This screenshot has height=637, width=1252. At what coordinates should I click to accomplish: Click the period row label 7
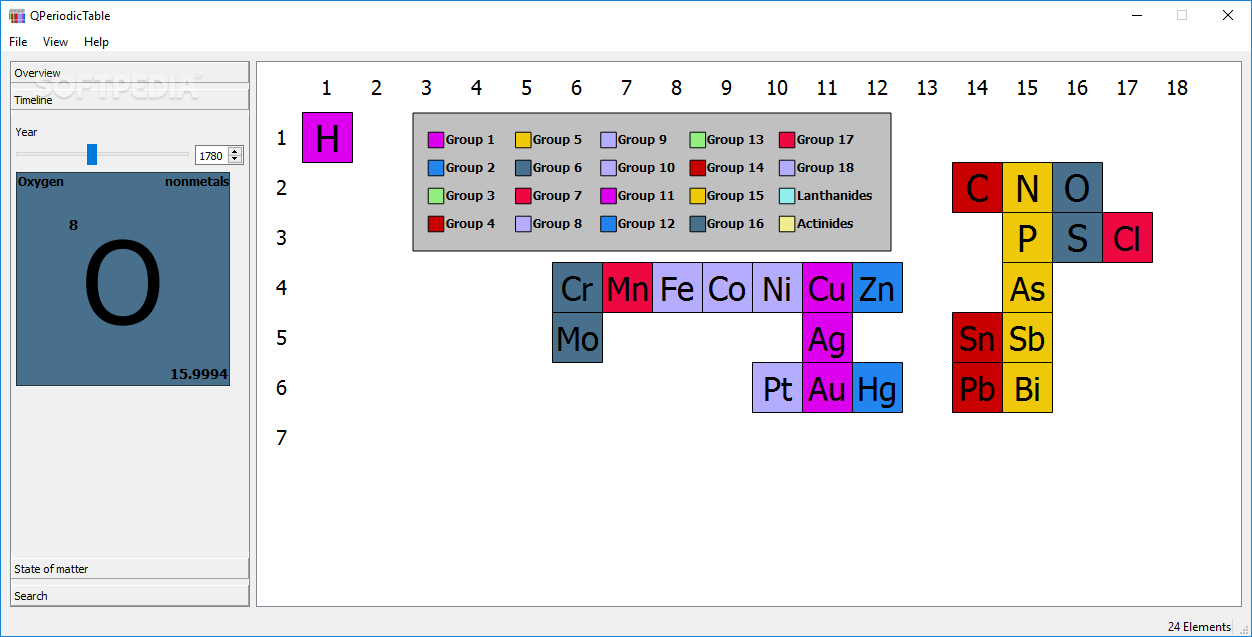(282, 438)
